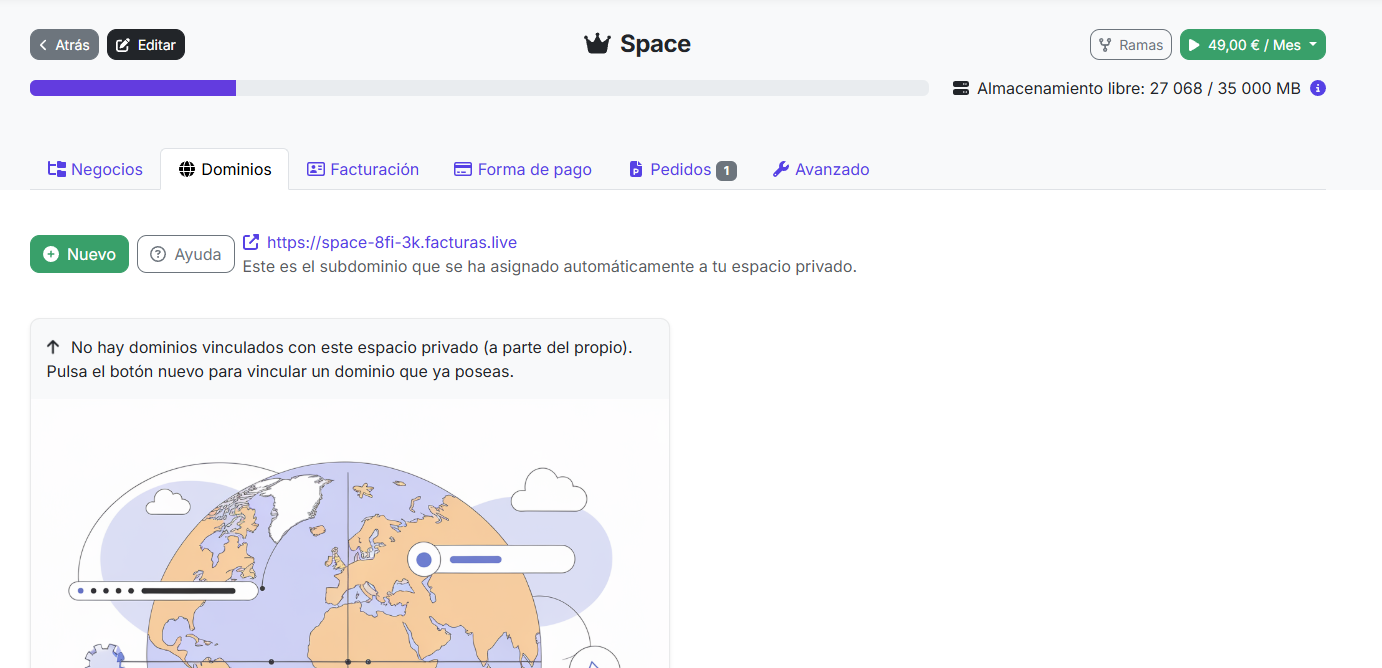This screenshot has height=668, width=1382.
Task: Open the Facturación tab
Action: pos(363,169)
